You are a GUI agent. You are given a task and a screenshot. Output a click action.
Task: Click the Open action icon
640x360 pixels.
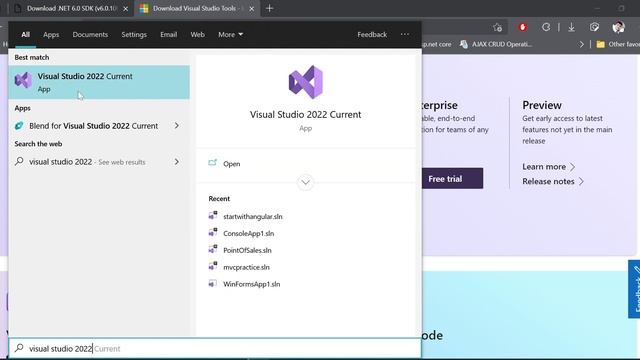213,163
